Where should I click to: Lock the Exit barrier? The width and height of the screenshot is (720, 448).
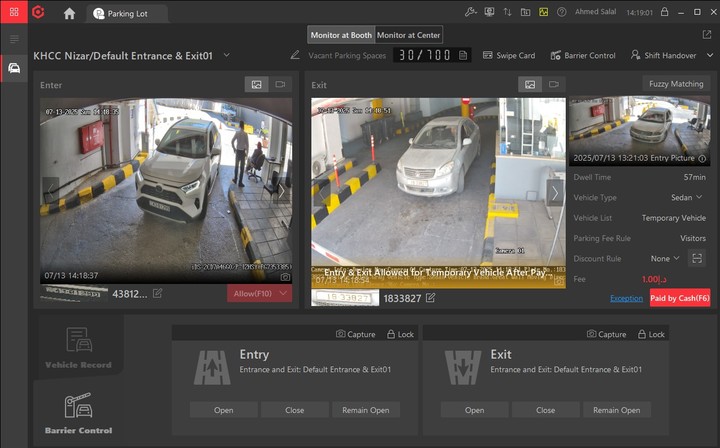[x=651, y=334]
